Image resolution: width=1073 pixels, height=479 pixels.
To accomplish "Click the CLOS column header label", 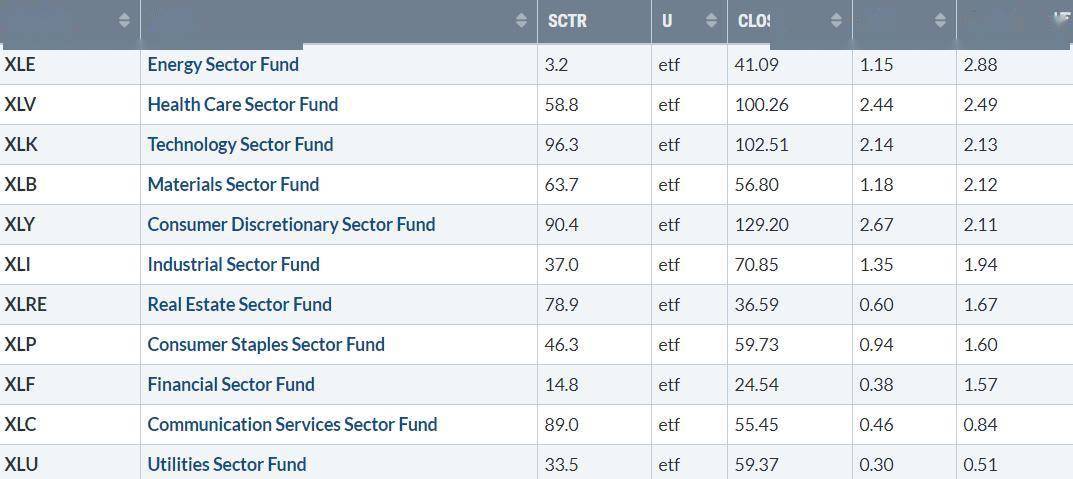I will (754, 20).
